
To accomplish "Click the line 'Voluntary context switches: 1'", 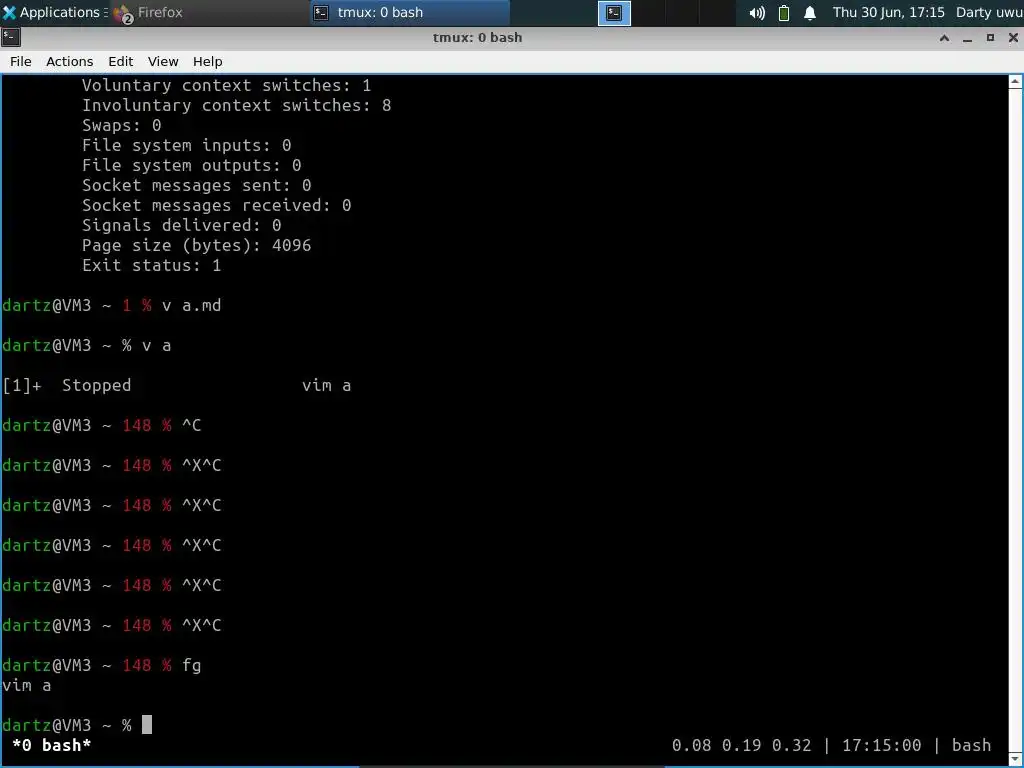I will (227, 86).
